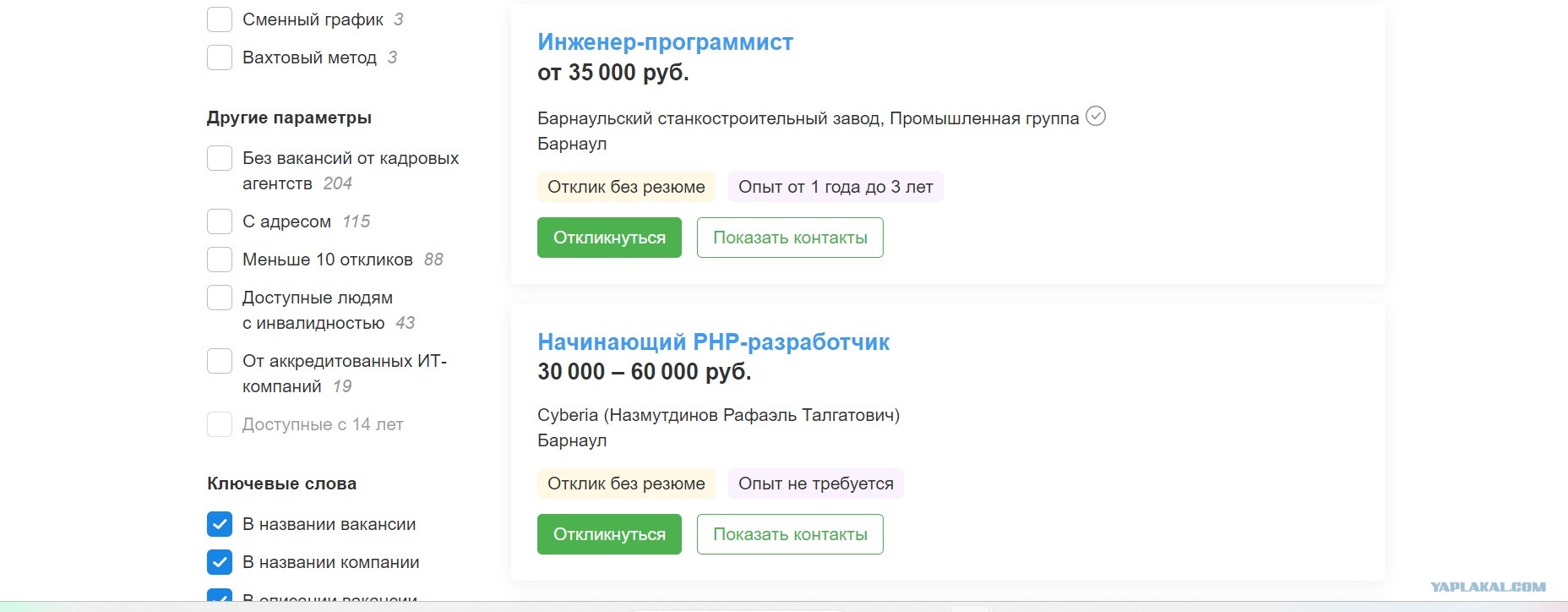1568x612 pixels.
Task: Click Откликнуться for PHP-разработчик vacancy
Action: pyautogui.click(x=609, y=534)
